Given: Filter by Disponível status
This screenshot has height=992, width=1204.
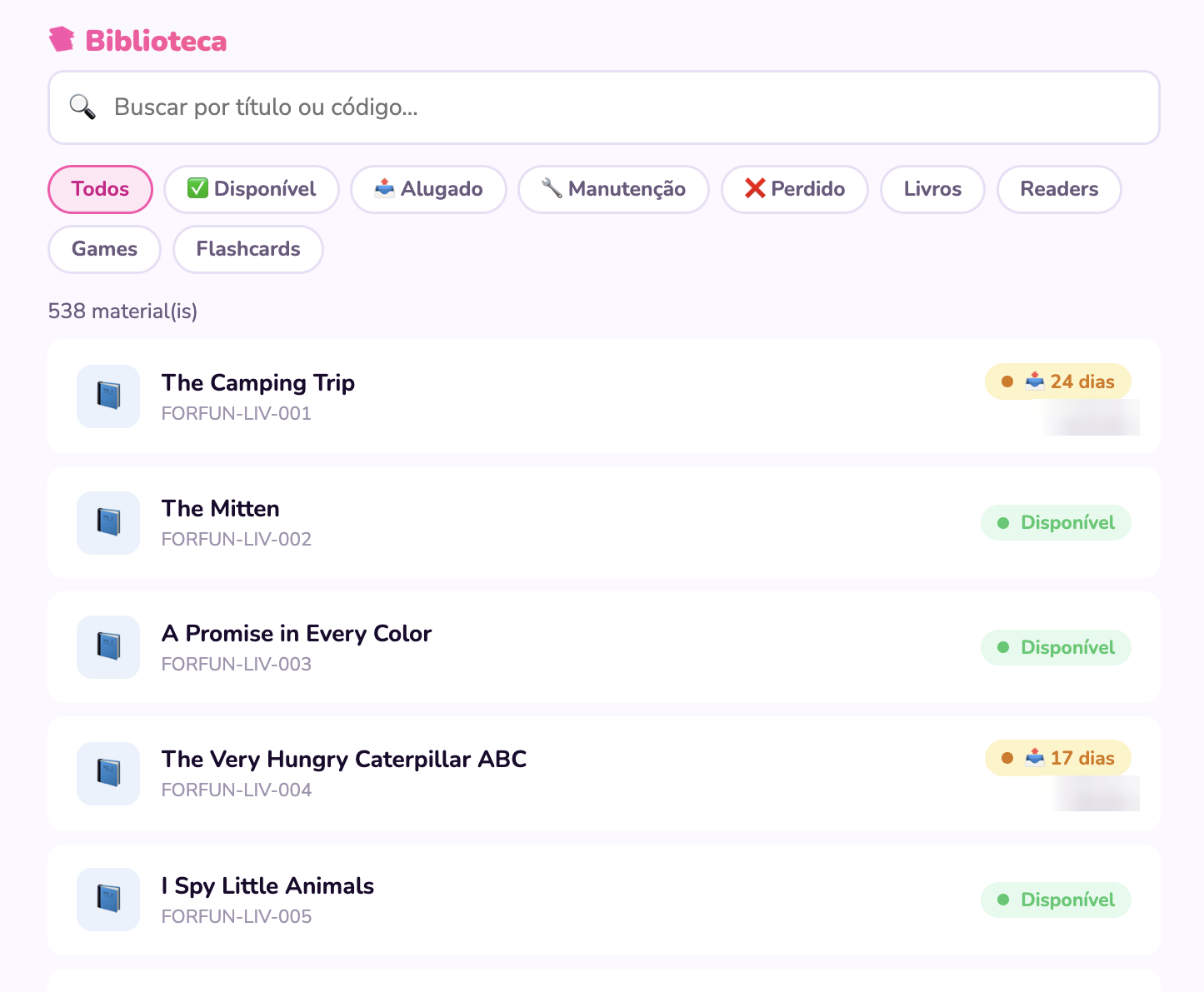Looking at the screenshot, I should (252, 189).
